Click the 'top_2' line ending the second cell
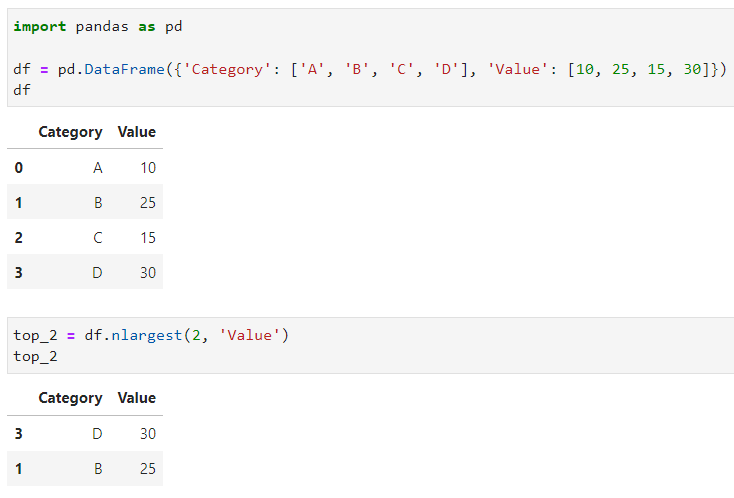Image resolution: width=734 pixels, height=498 pixels. tap(35, 356)
